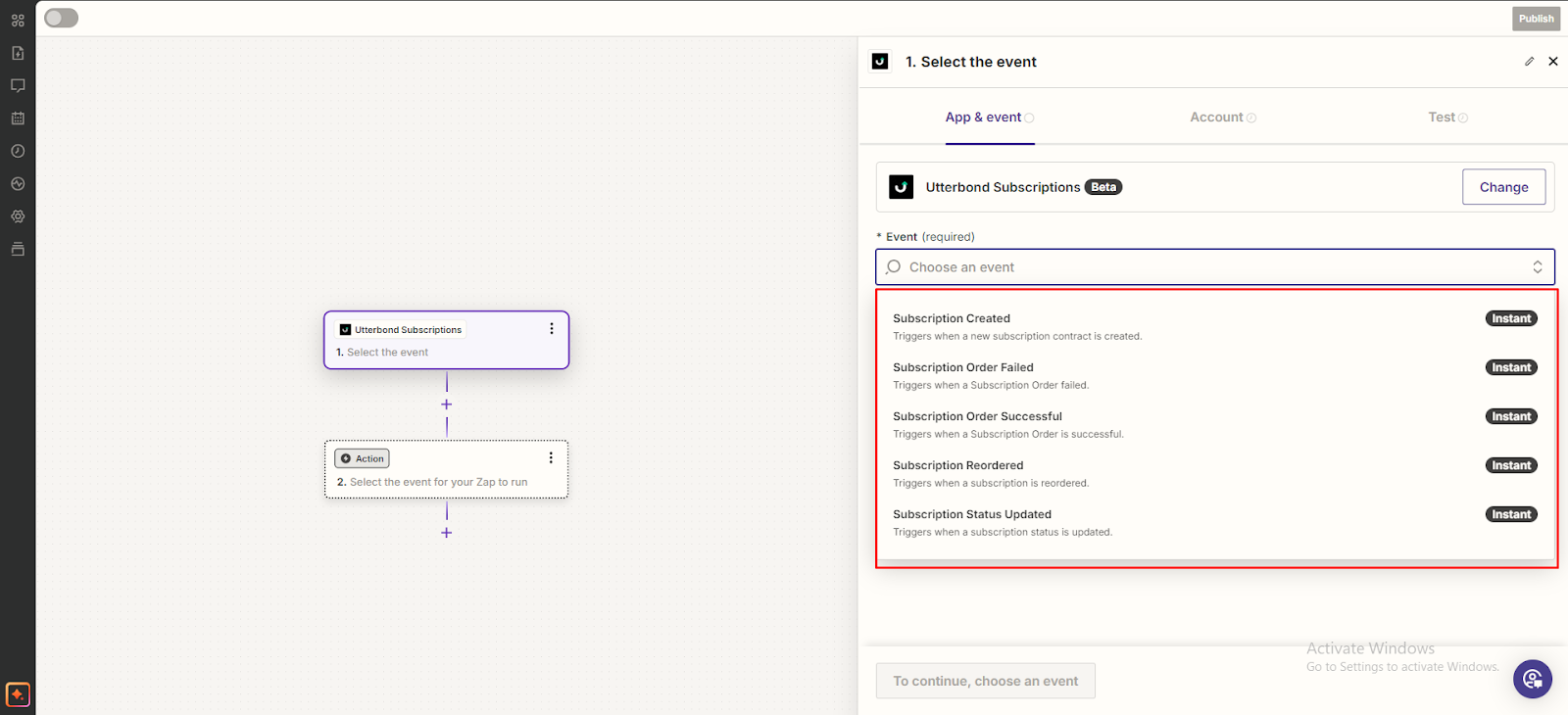
Task: Click the orange AI sparkle icon at sidebar bottom
Action: 18,694
